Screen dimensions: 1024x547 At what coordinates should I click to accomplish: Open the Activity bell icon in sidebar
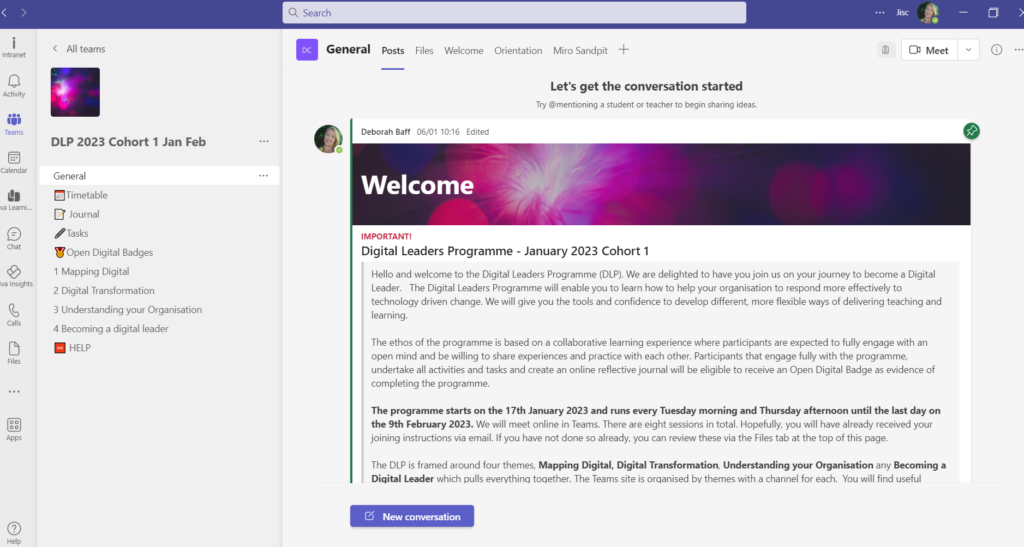14,86
